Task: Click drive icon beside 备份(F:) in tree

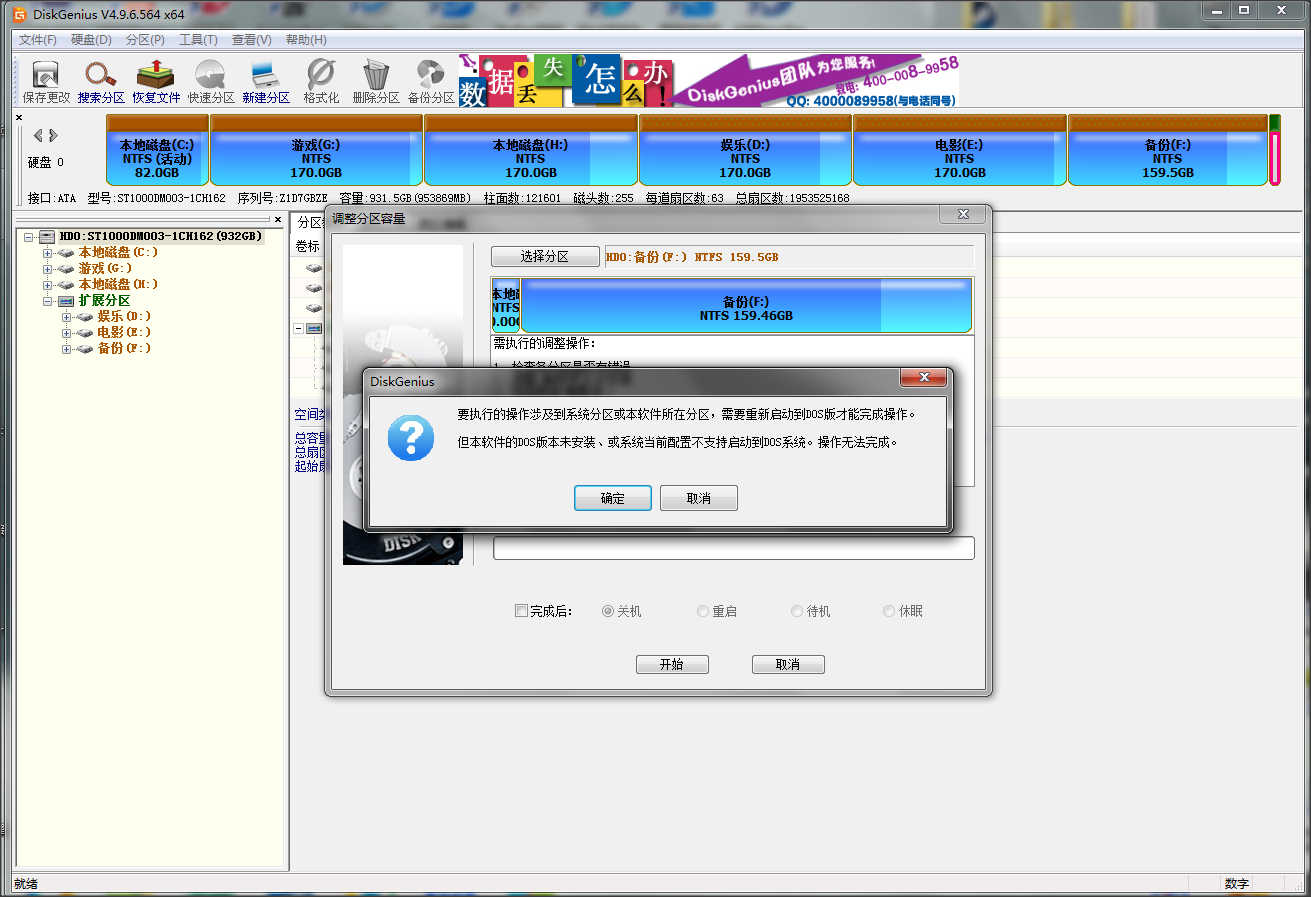Action: 85,349
